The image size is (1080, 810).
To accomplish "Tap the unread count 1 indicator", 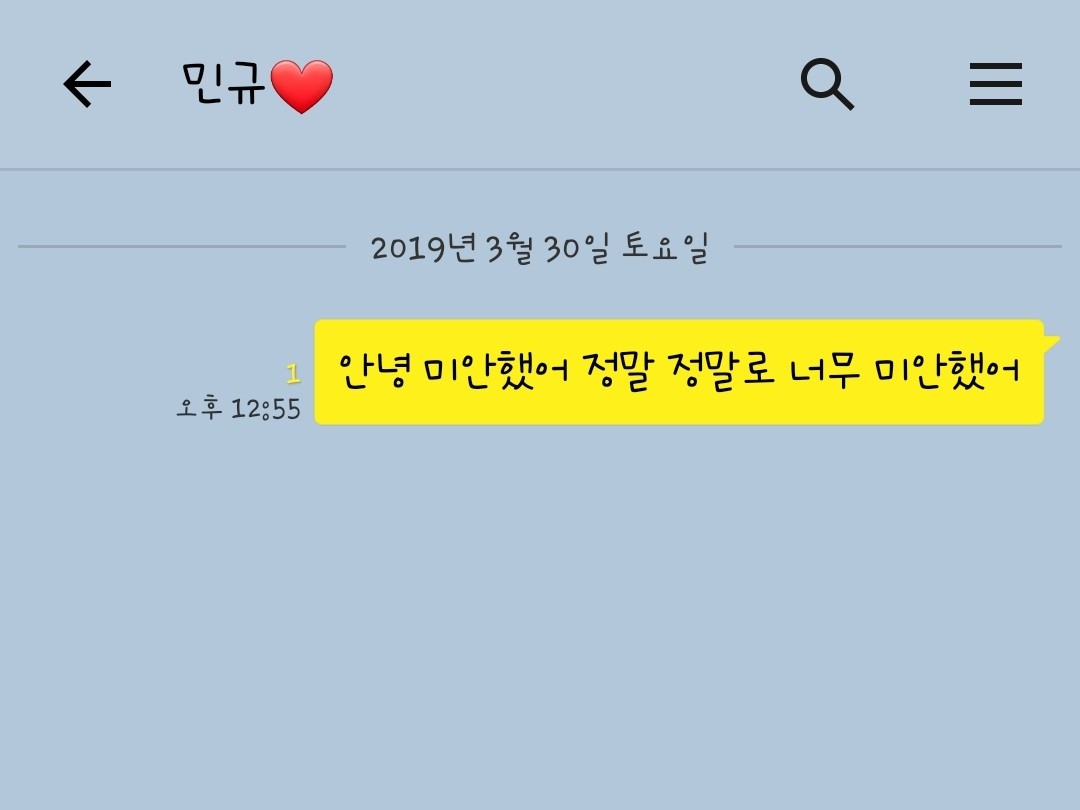I will [x=293, y=374].
